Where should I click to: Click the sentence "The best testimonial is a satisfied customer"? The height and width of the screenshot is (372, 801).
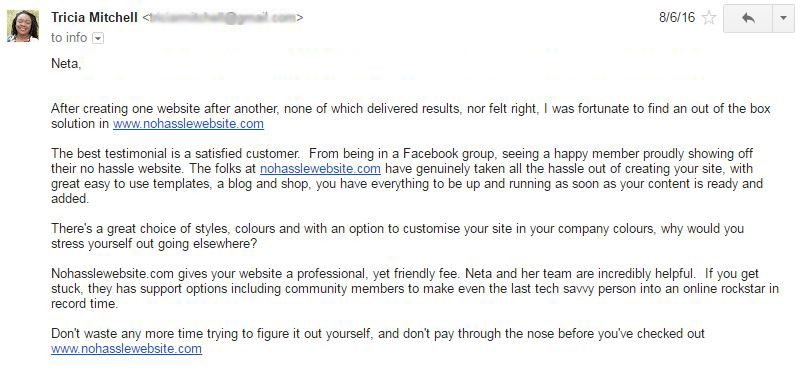(175, 154)
